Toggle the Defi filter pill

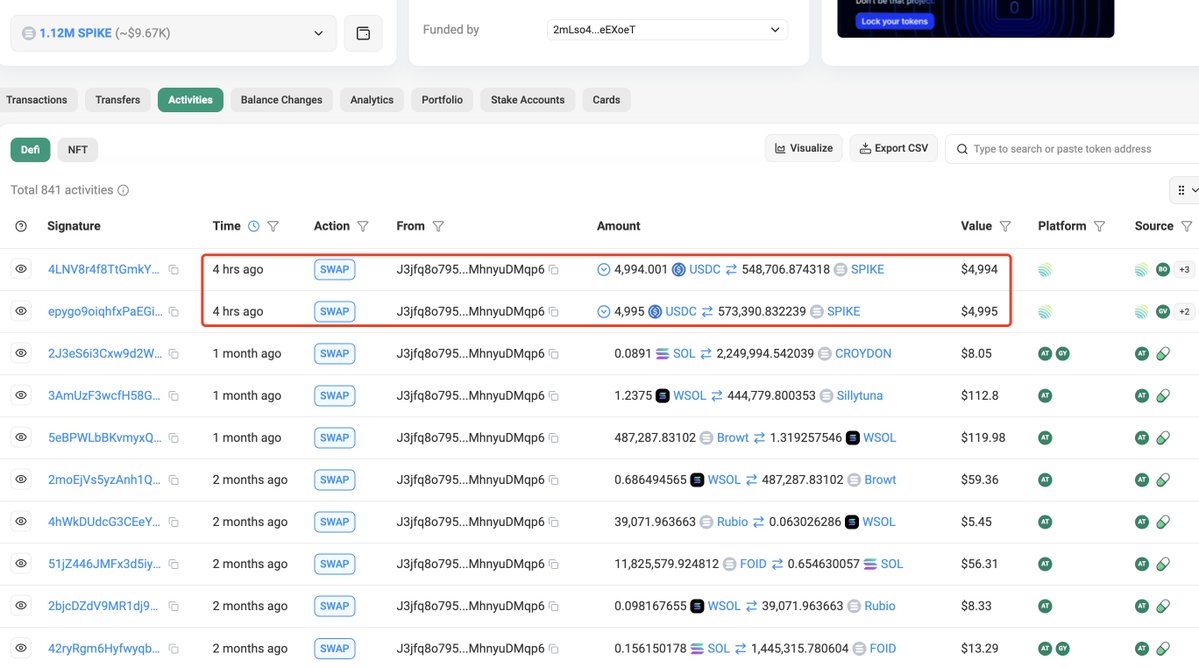(x=29, y=148)
